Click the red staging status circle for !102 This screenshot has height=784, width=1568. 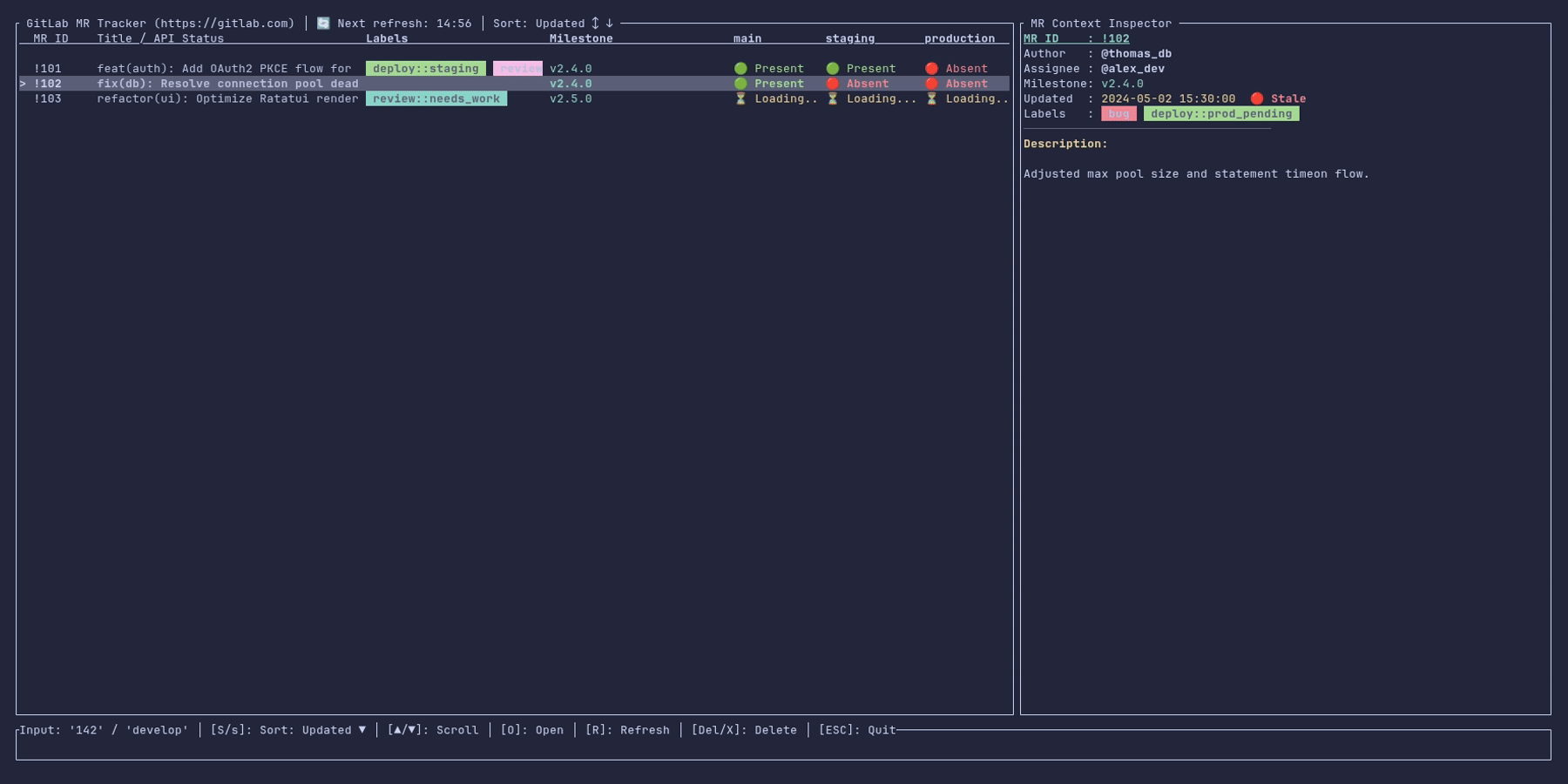pos(833,84)
